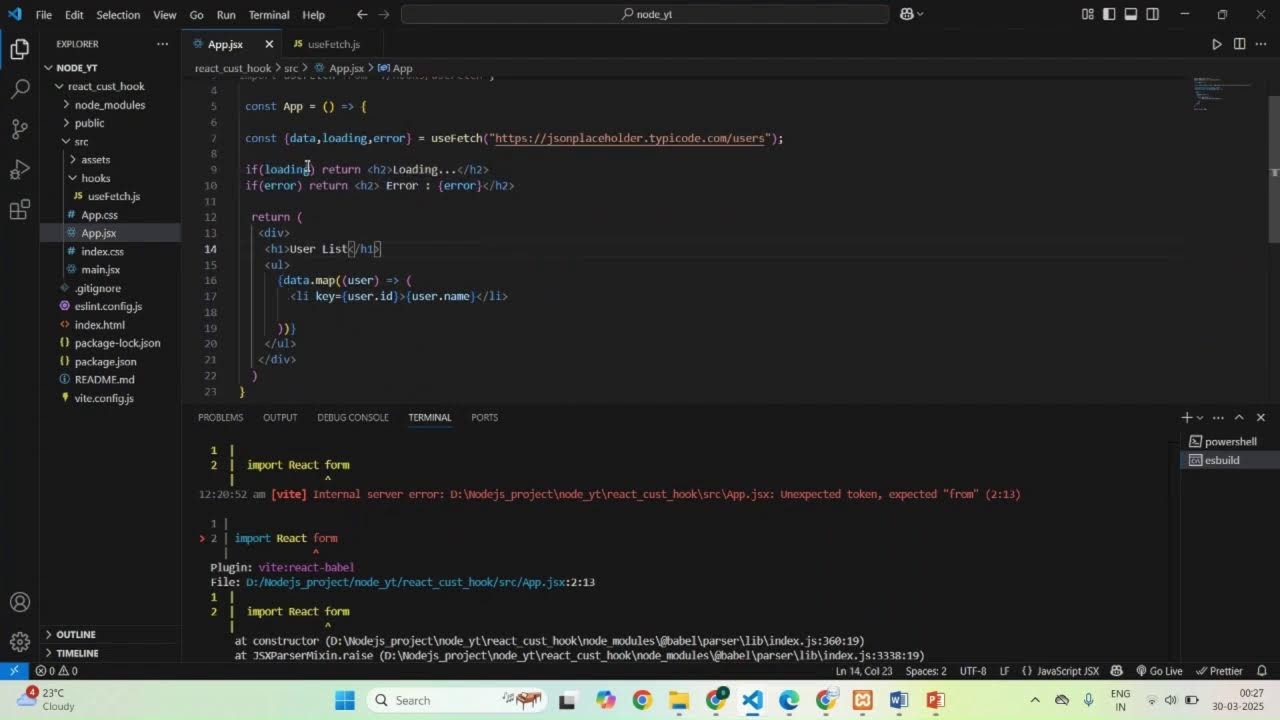Open editor More Actions ellipsis
This screenshot has width=1280, height=720.
[1261, 44]
